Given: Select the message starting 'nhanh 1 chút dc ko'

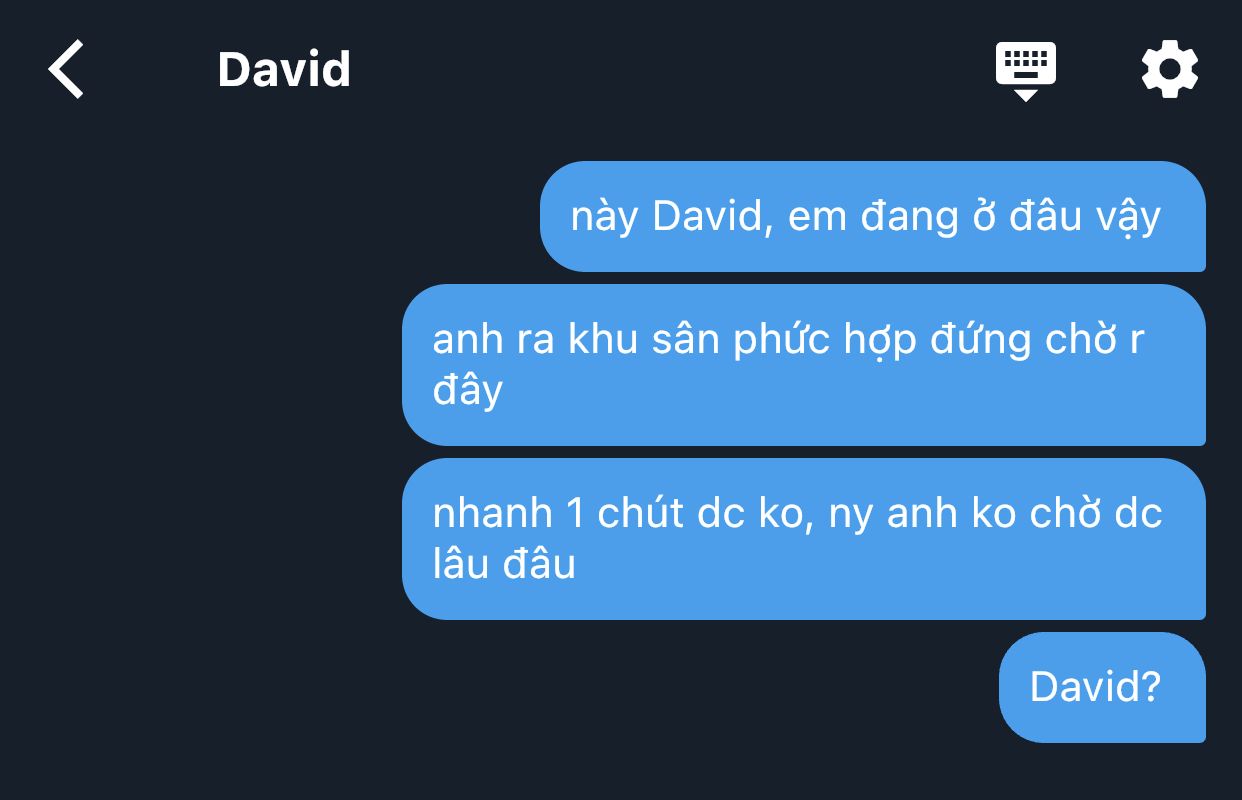Looking at the screenshot, I should pyautogui.click(x=804, y=539).
